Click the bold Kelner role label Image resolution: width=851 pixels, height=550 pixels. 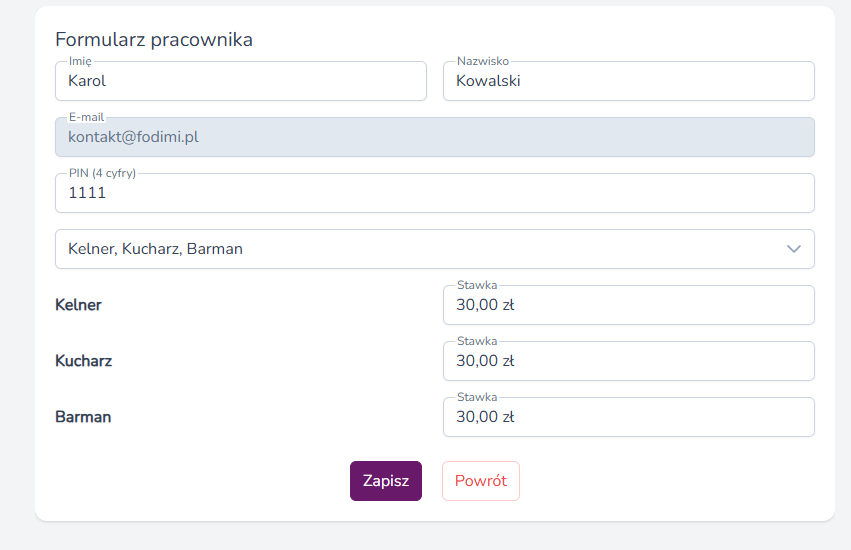[x=78, y=305]
